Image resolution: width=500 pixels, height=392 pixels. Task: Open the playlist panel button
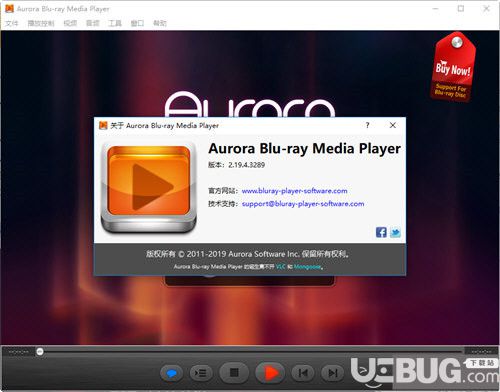pyautogui.click(x=201, y=373)
